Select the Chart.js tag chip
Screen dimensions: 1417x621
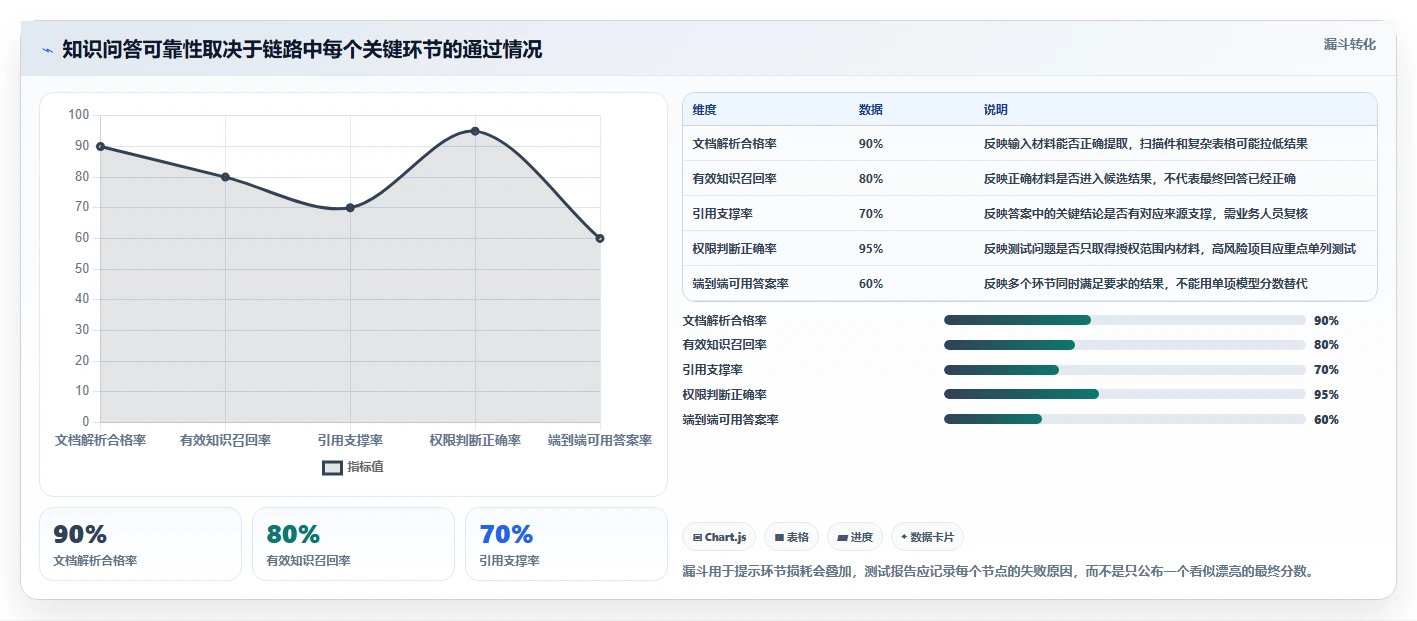pos(719,537)
